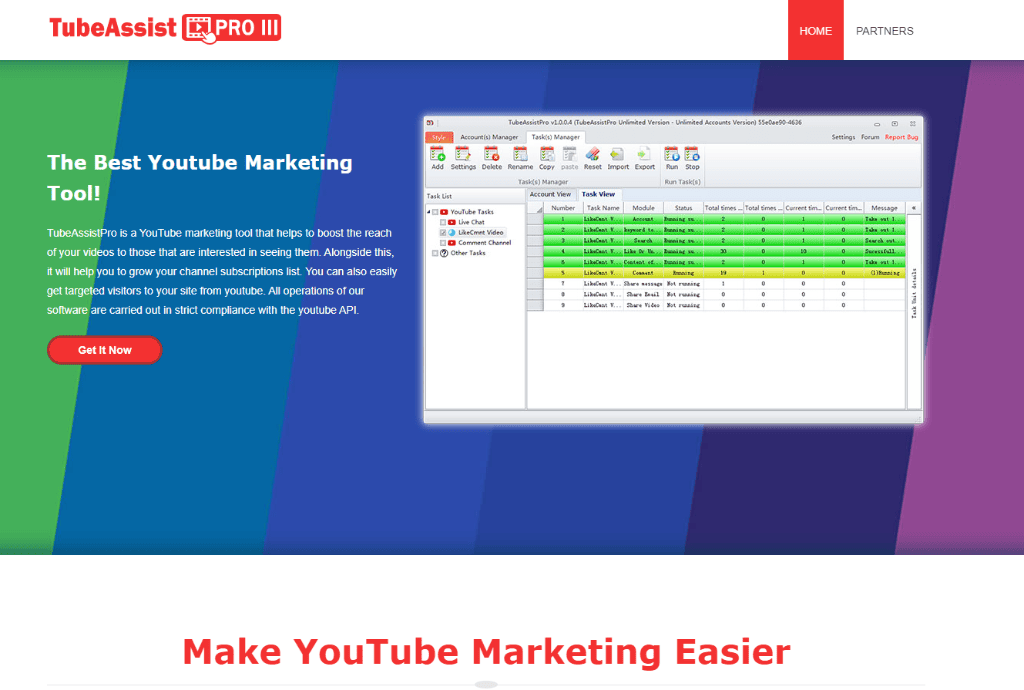1024x690 pixels.
Task: Select the Comment Channel tree item
Action: 485,243
